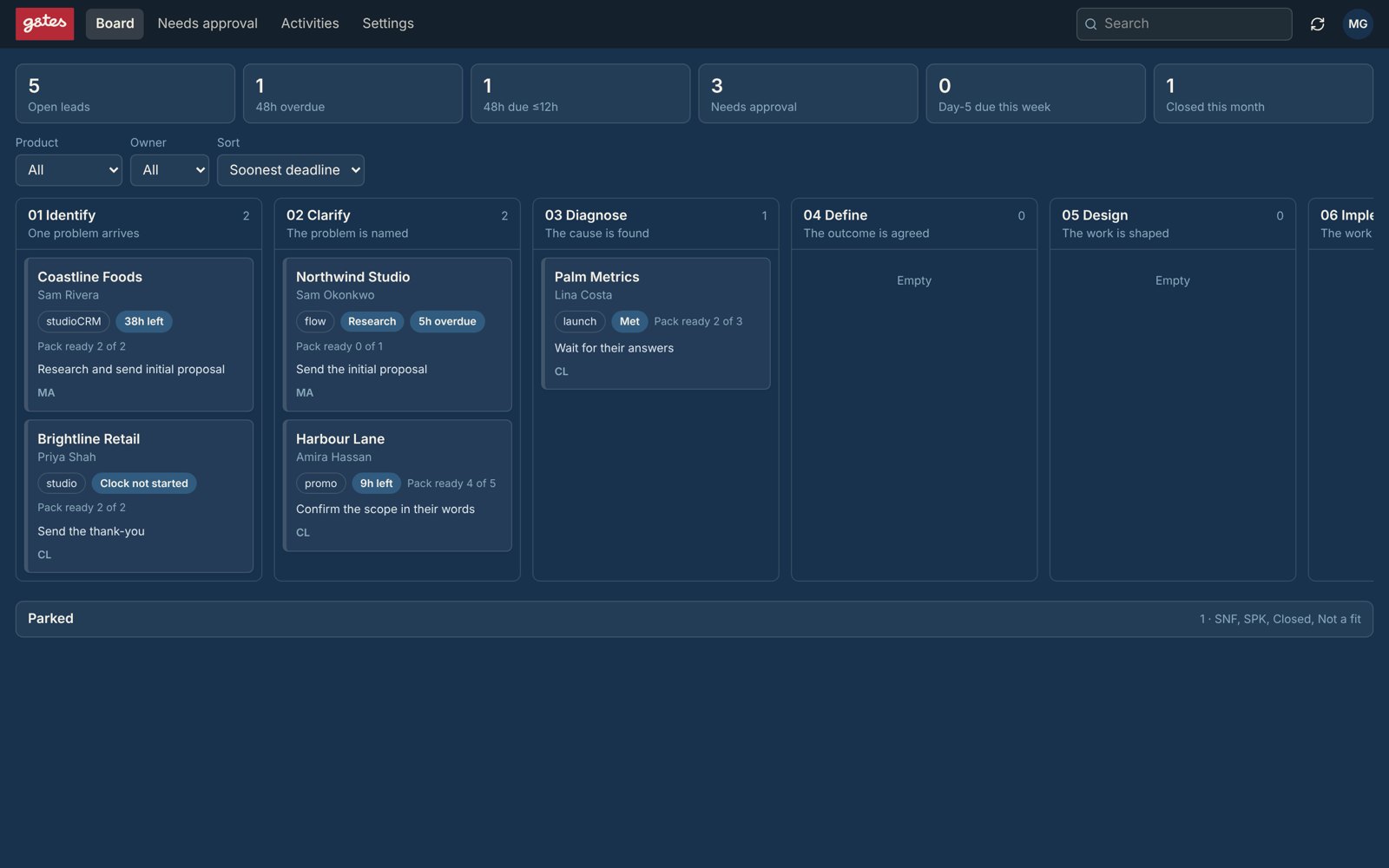The height and width of the screenshot is (868, 1389).
Task: Click Sam Okonkwo contact name
Action: [335, 295]
